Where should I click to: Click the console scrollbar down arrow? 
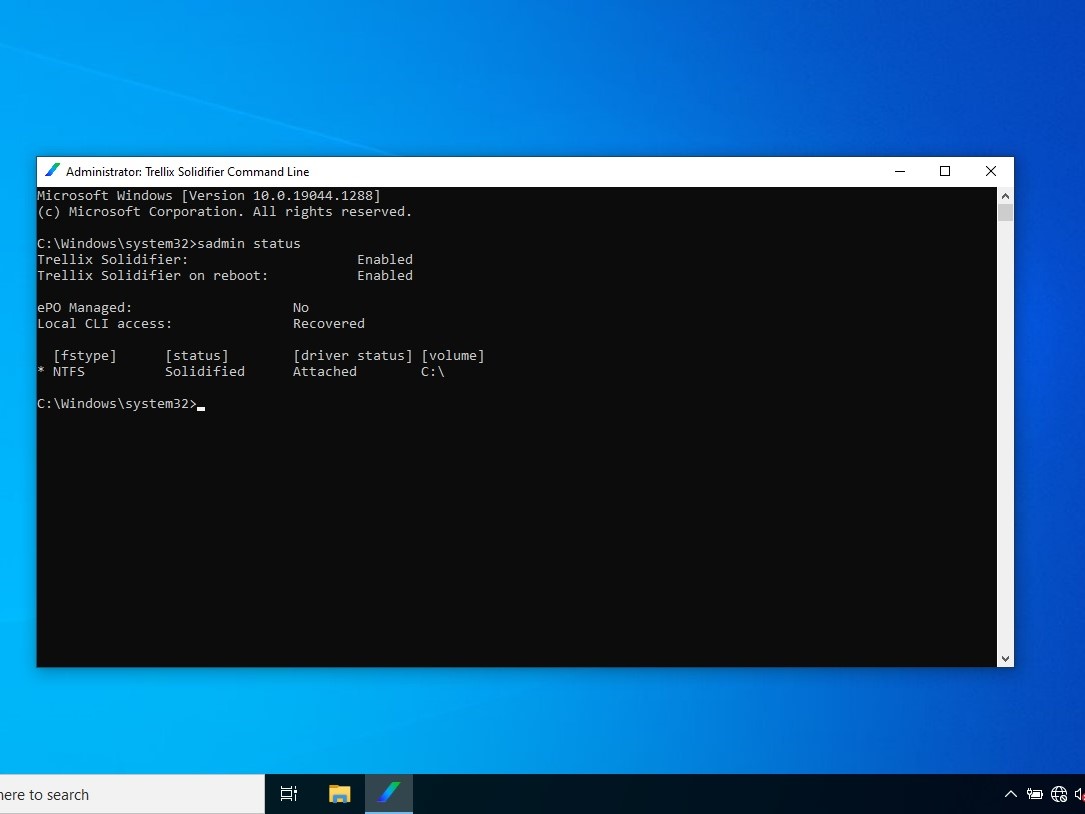point(1005,658)
